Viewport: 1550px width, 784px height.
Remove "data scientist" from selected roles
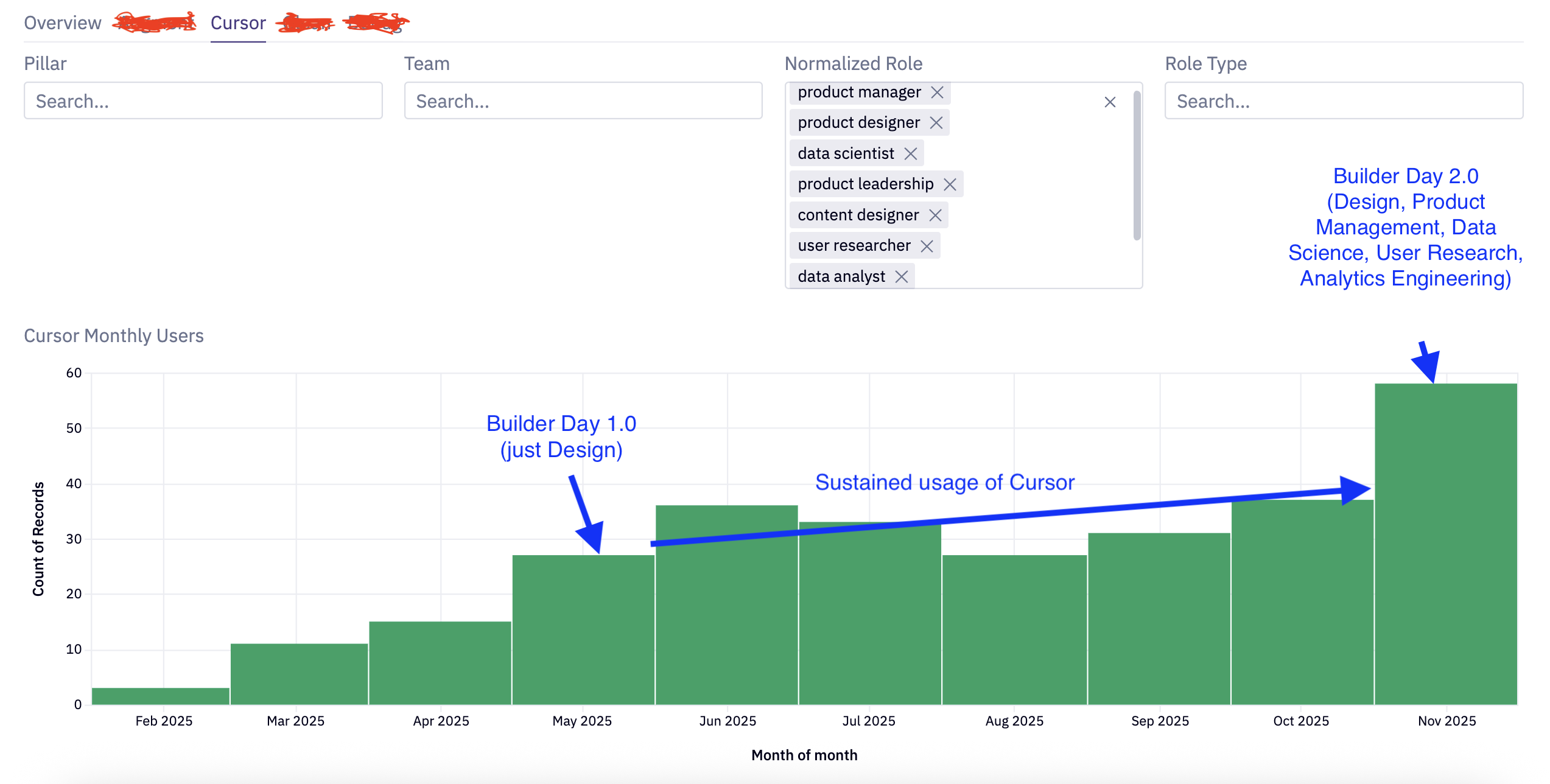click(x=911, y=153)
